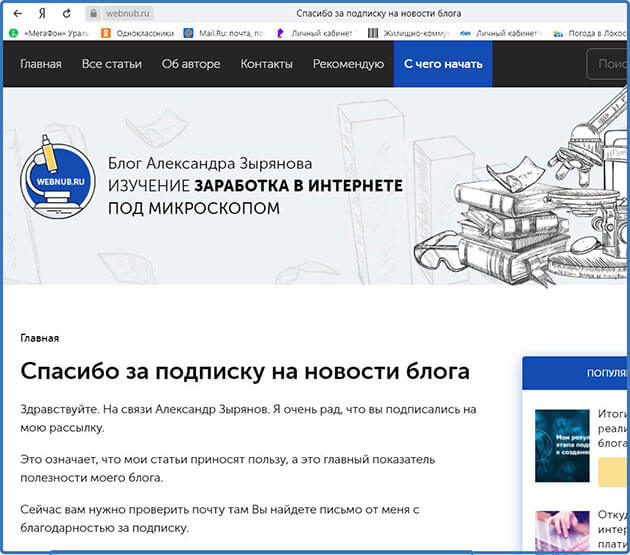Open the Об авторе page
Screen dimensions: 630x555
point(190,64)
